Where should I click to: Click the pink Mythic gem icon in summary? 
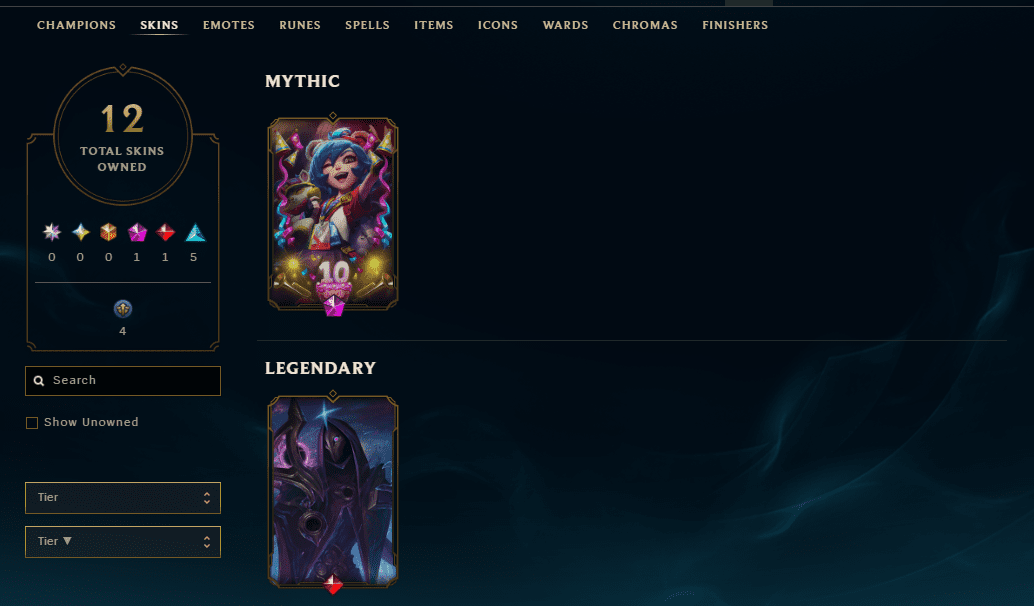pos(137,232)
